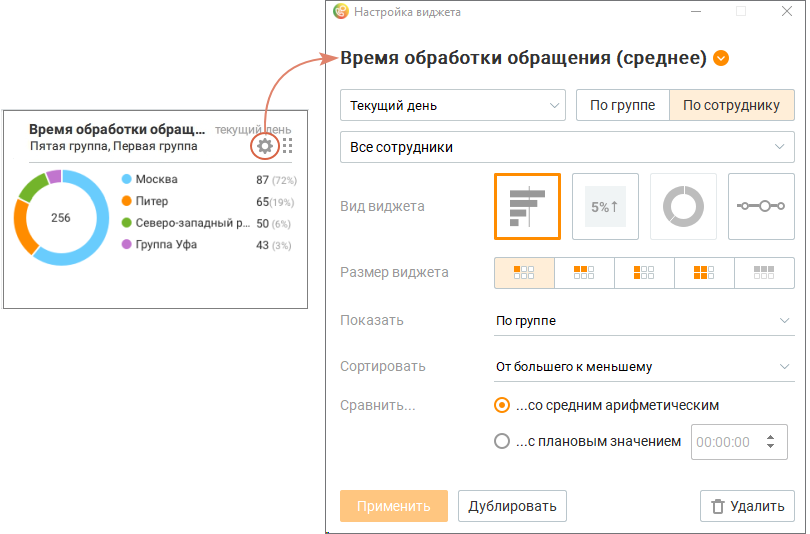Choose the two-cell tall widget size
The width and height of the screenshot is (810, 534).
644,273
